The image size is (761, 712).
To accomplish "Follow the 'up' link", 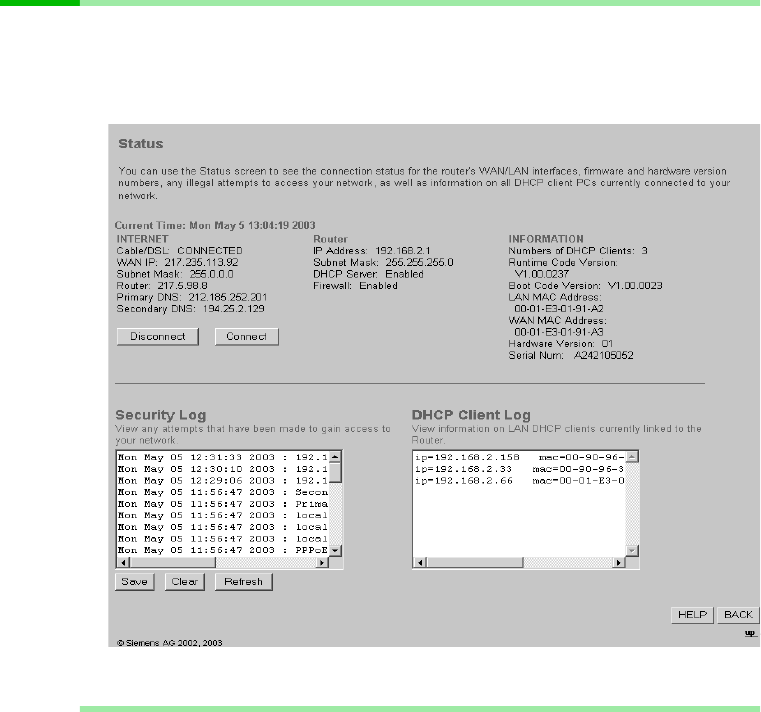I will (x=750, y=633).
